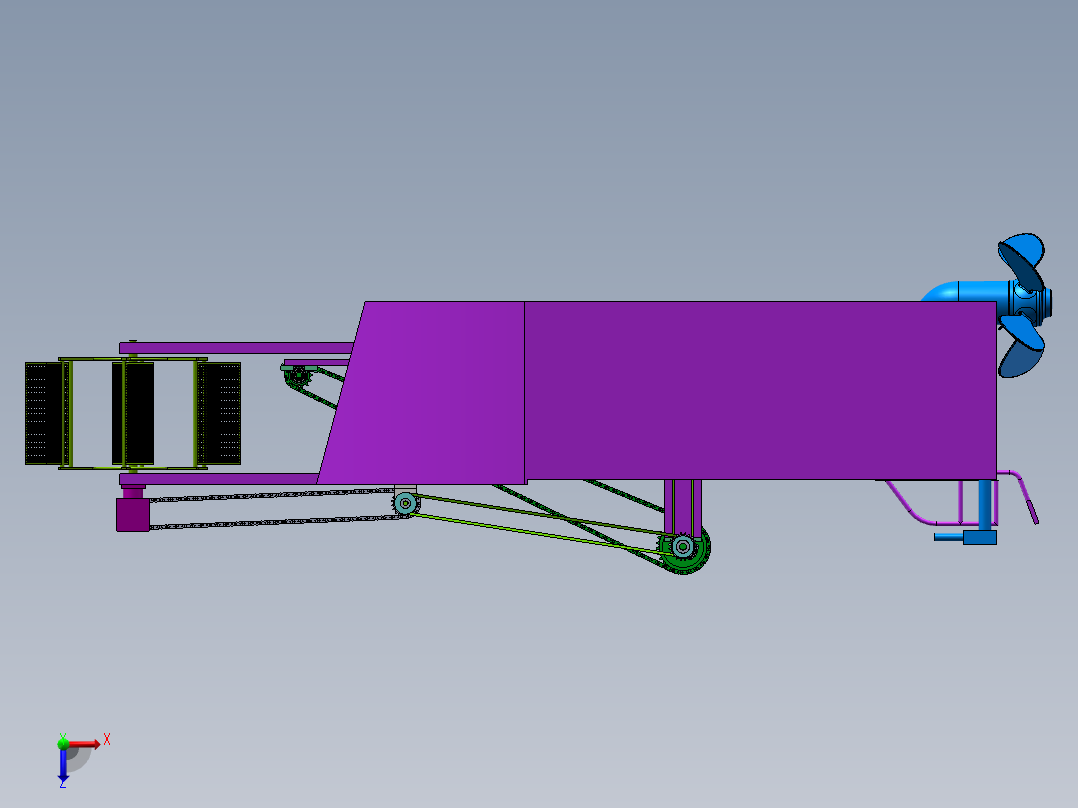1078x808 pixels.
Task: Select the upper purple arm bar
Action: [236, 348]
